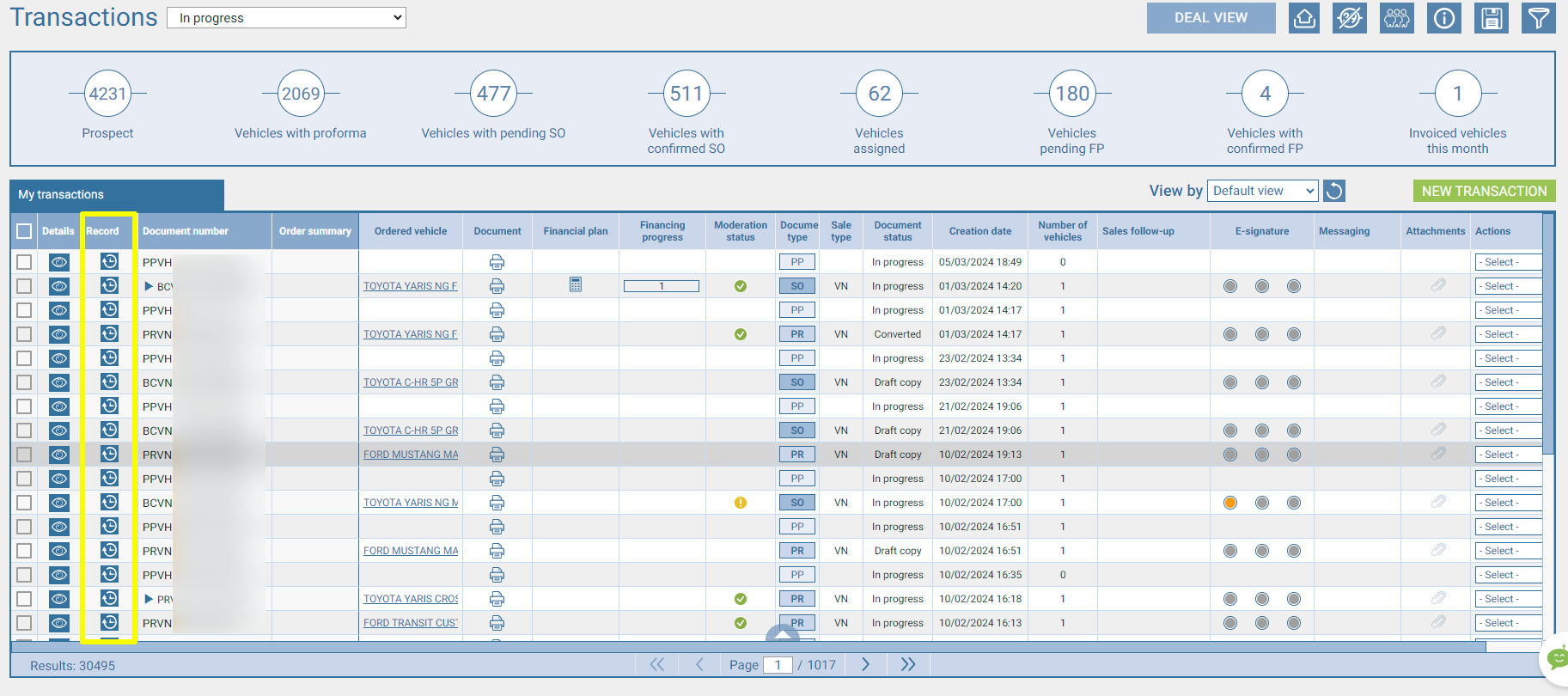Expand the BCV row triangle at 01/03/2024 14:20
The image size is (1568, 696).
(x=149, y=286)
